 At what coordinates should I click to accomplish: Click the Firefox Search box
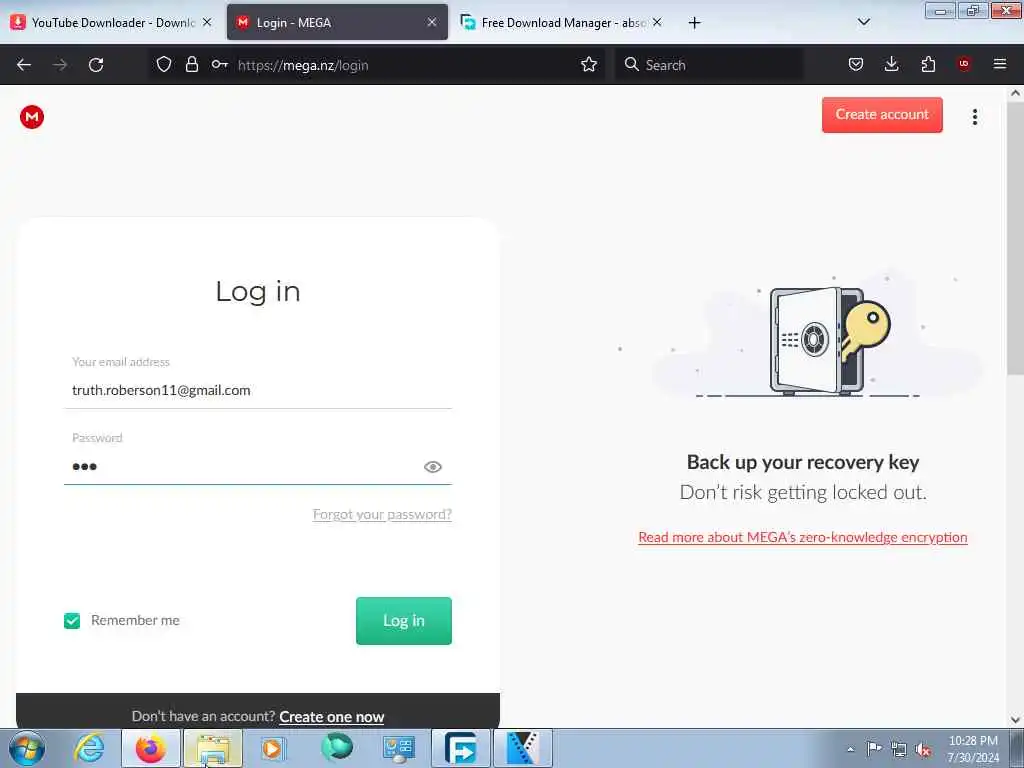tap(709, 65)
